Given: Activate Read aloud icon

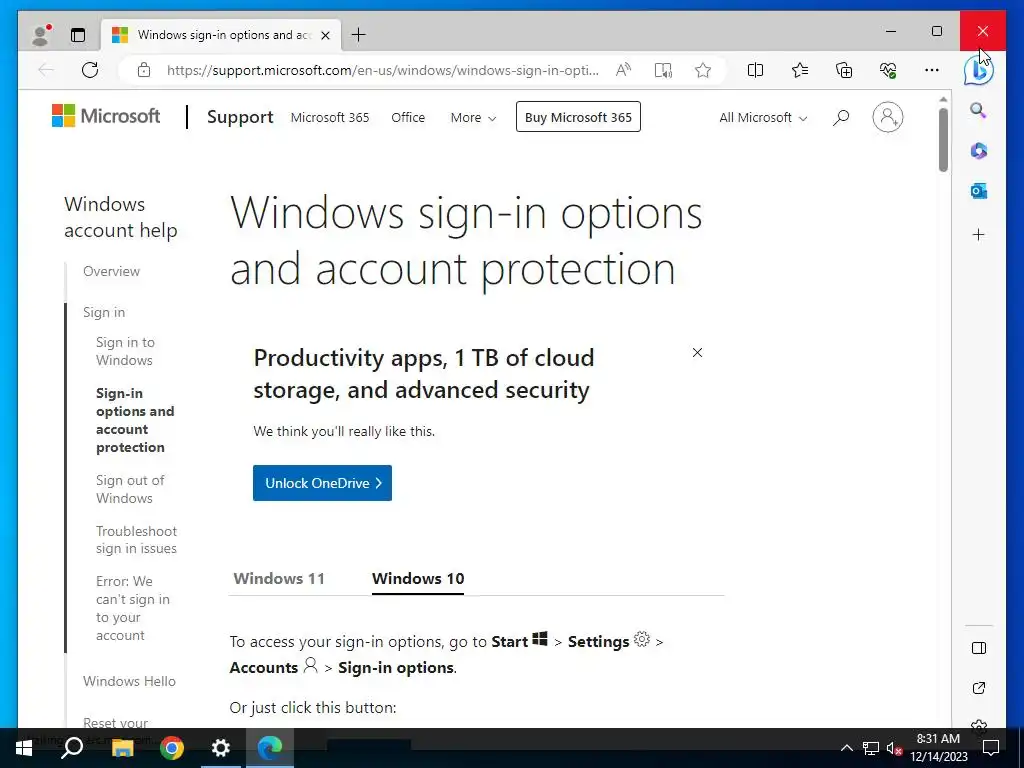Looking at the screenshot, I should click(x=624, y=70).
